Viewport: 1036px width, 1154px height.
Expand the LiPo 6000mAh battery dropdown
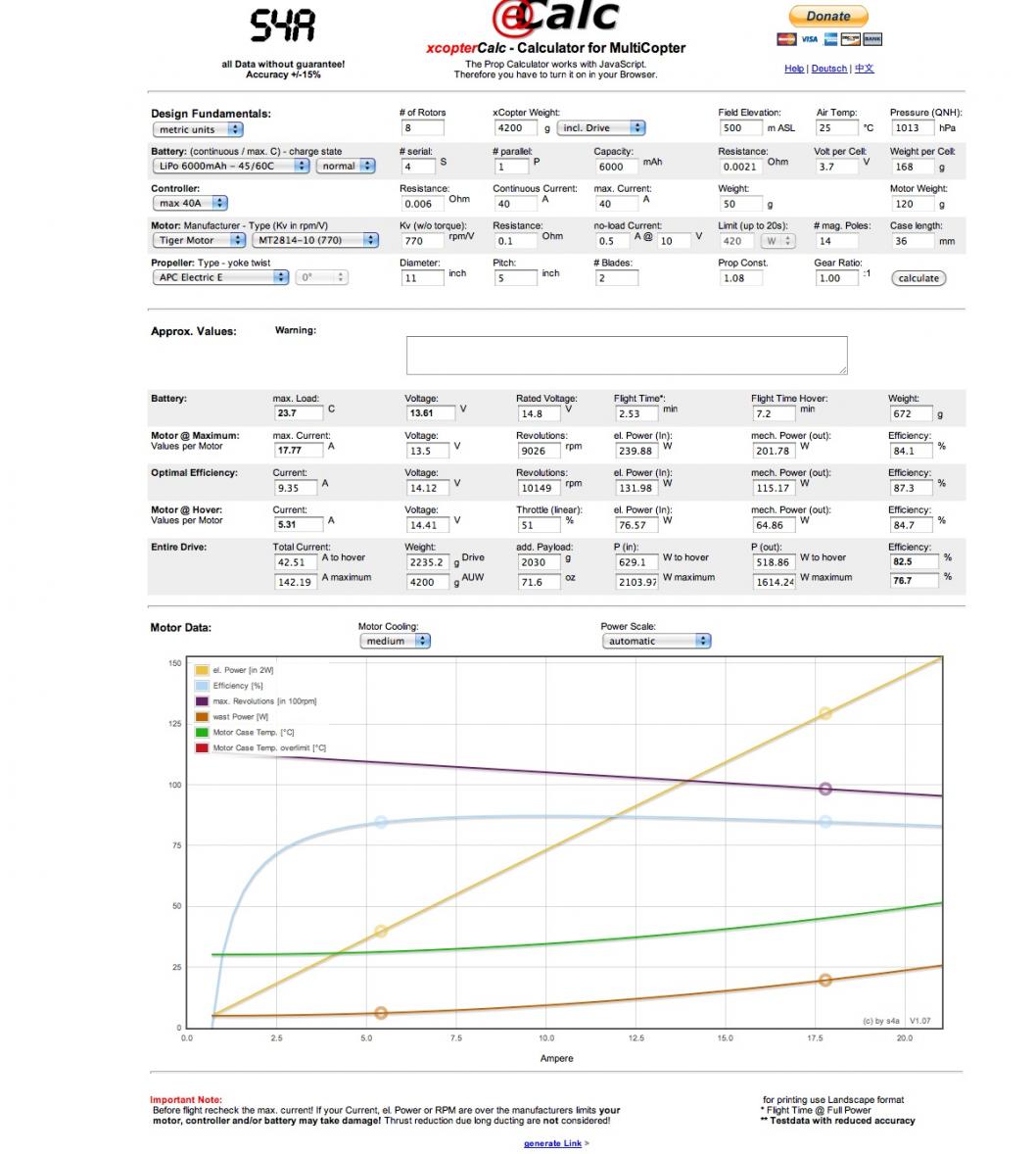pyautogui.click(x=231, y=167)
